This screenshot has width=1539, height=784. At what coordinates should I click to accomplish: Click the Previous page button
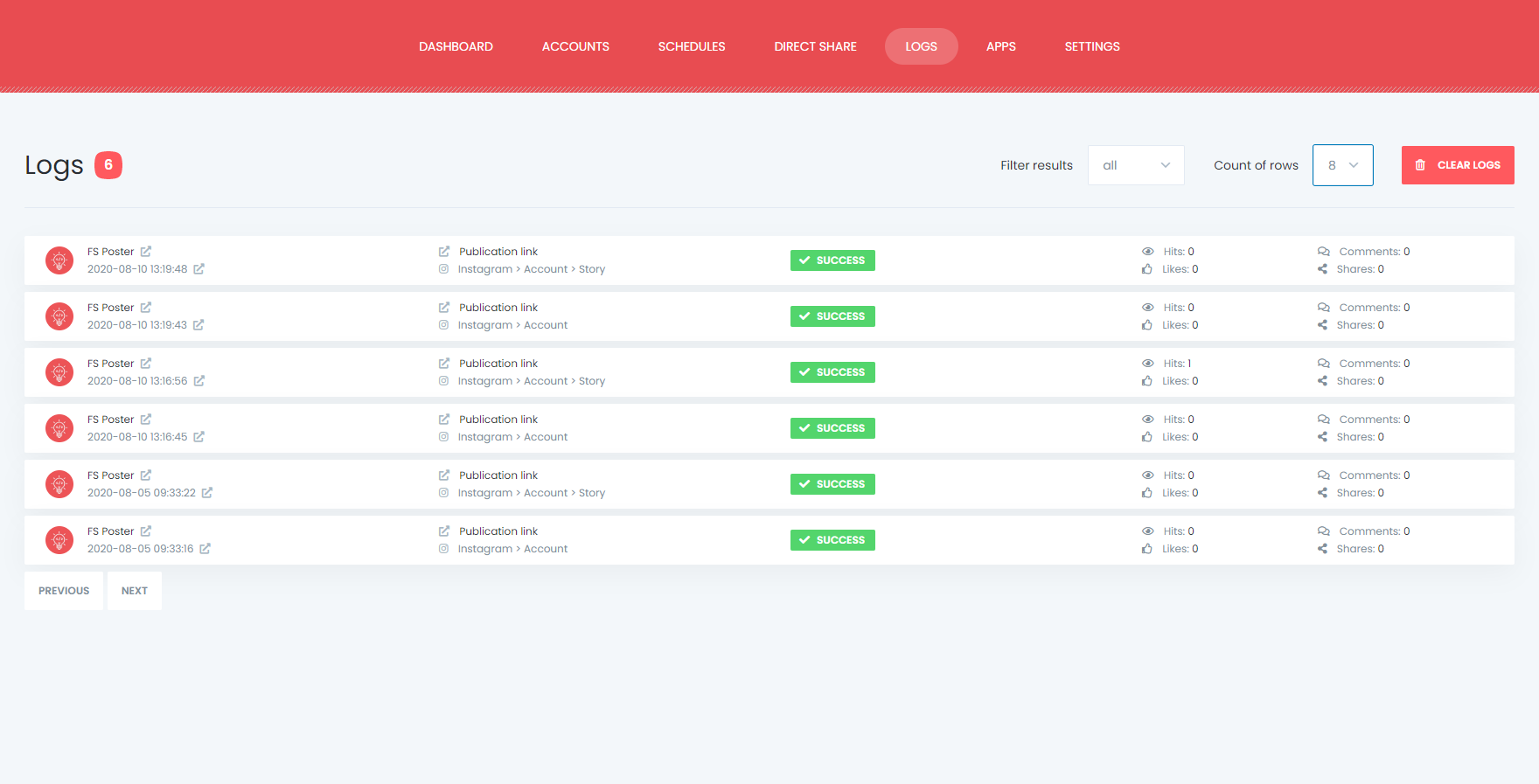pyautogui.click(x=64, y=591)
